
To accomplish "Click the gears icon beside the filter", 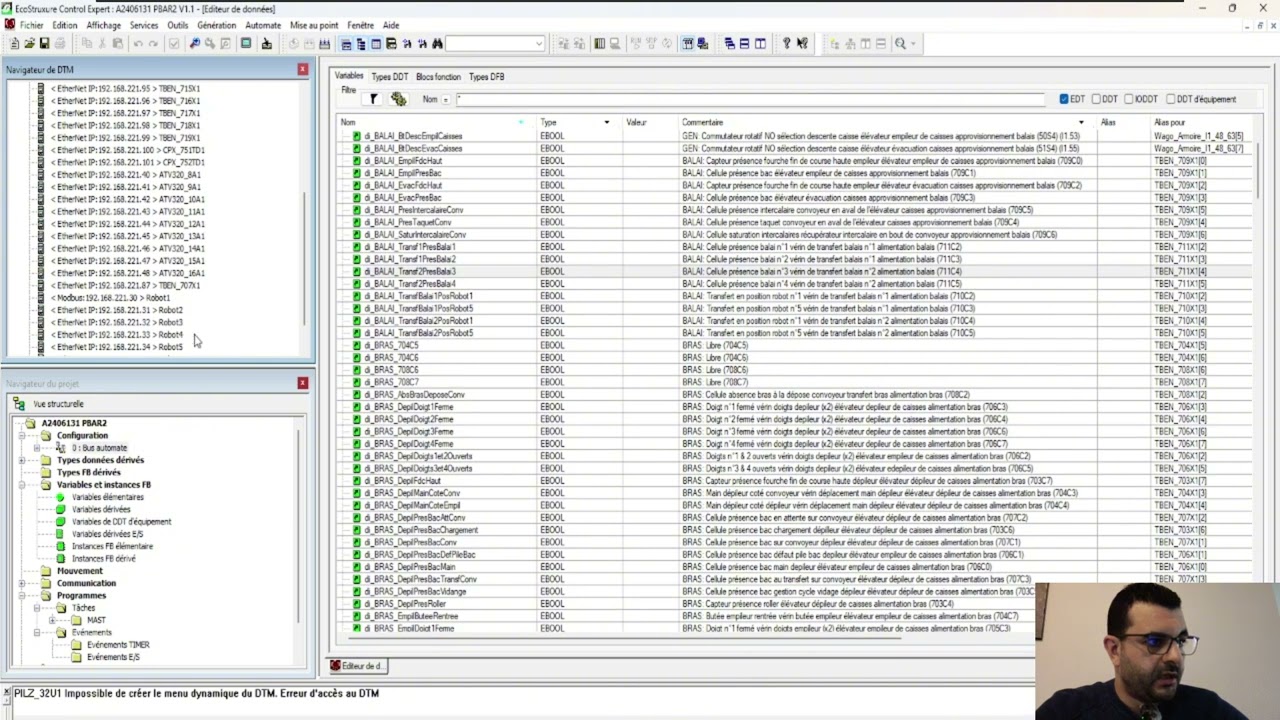I will 398,99.
